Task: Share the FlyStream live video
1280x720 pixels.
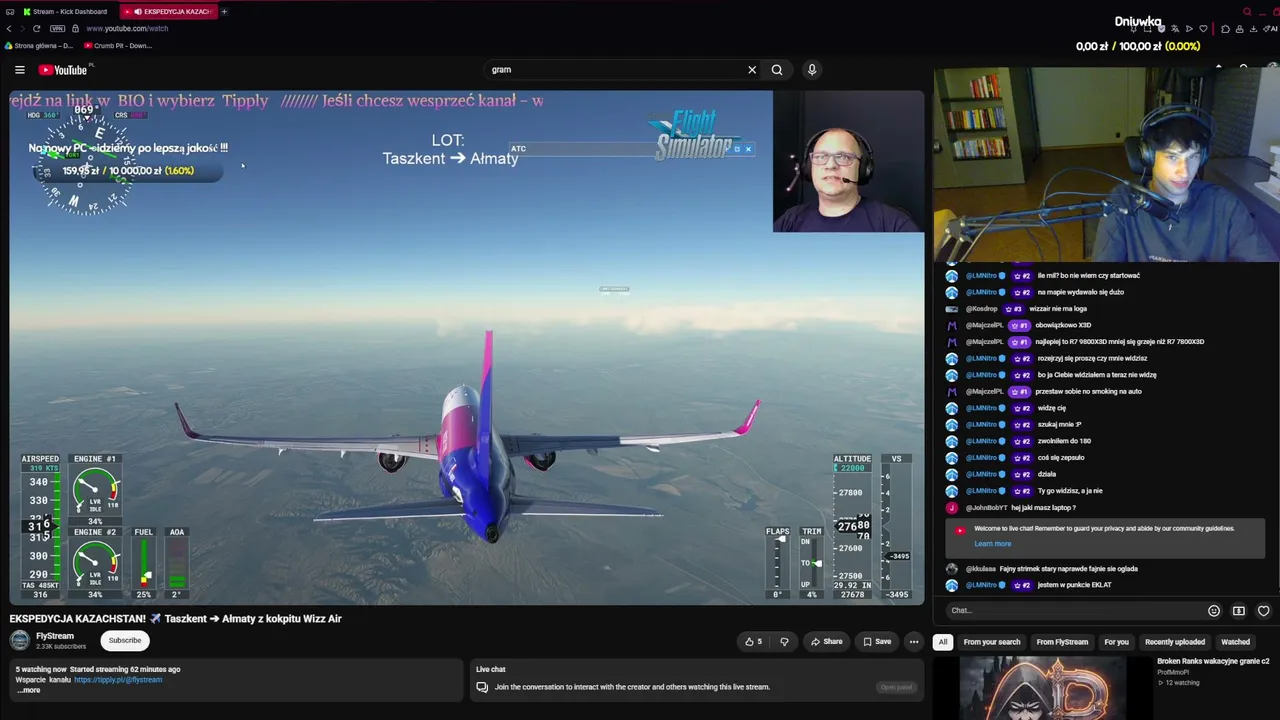Action: 826,642
